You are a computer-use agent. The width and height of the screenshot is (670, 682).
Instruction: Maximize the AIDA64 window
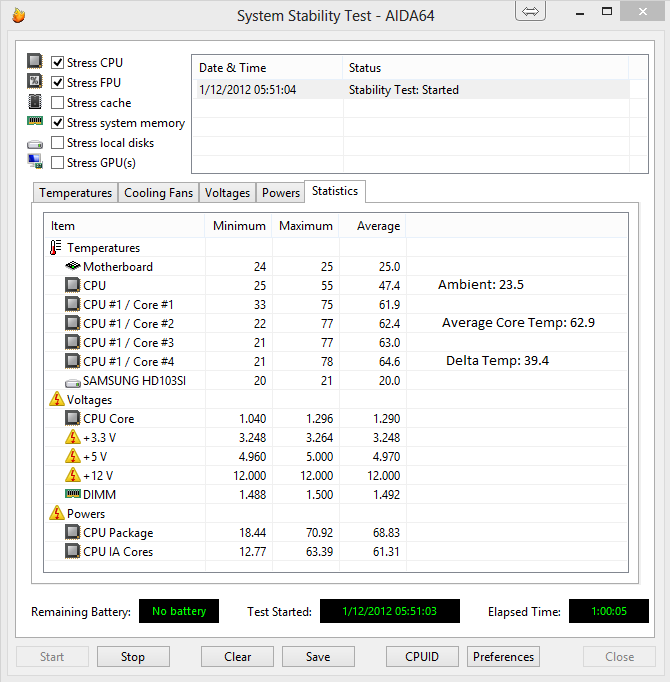(x=607, y=12)
